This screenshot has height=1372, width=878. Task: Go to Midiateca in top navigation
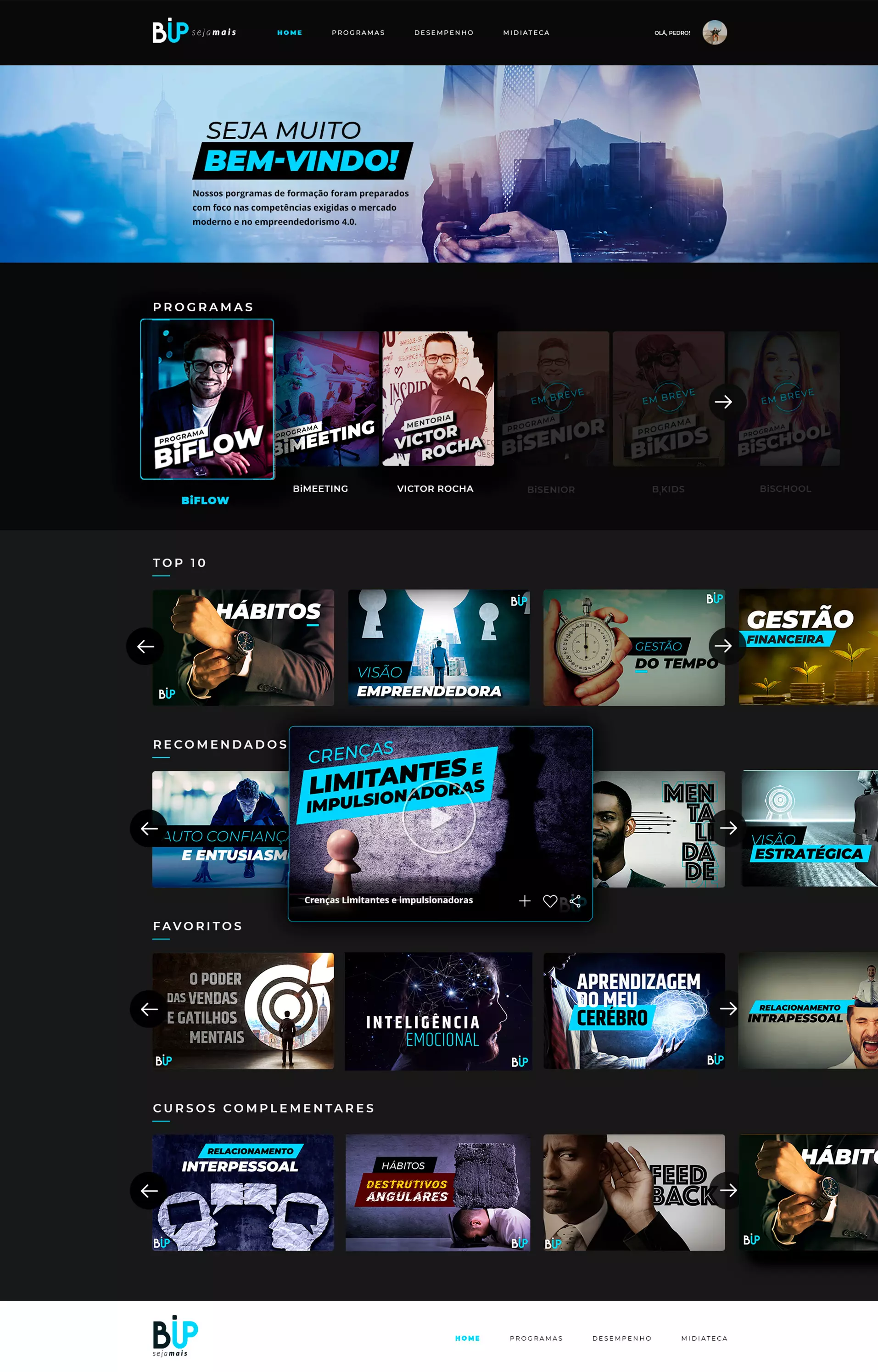pos(526,33)
